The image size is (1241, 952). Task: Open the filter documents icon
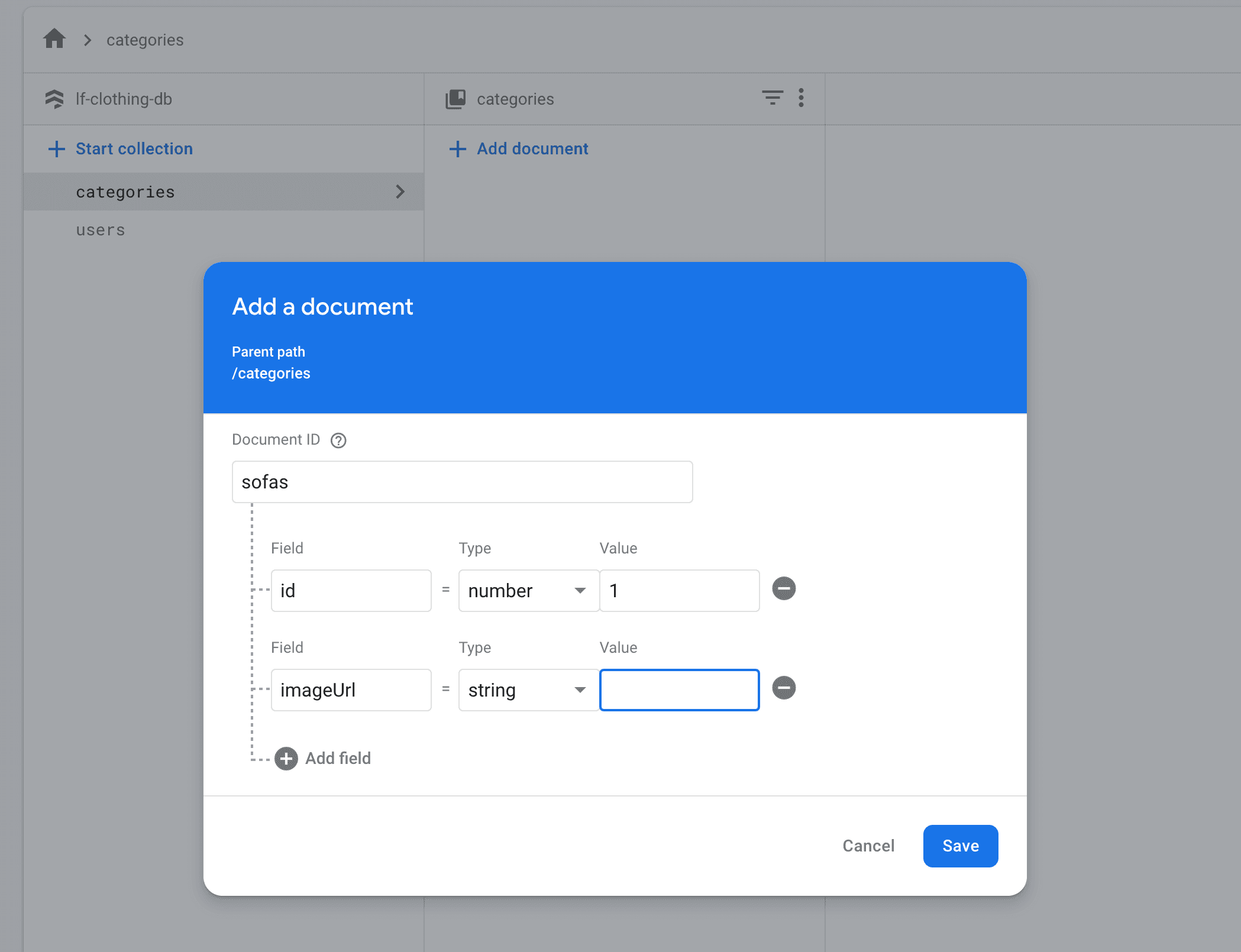pyautogui.click(x=772, y=98)
